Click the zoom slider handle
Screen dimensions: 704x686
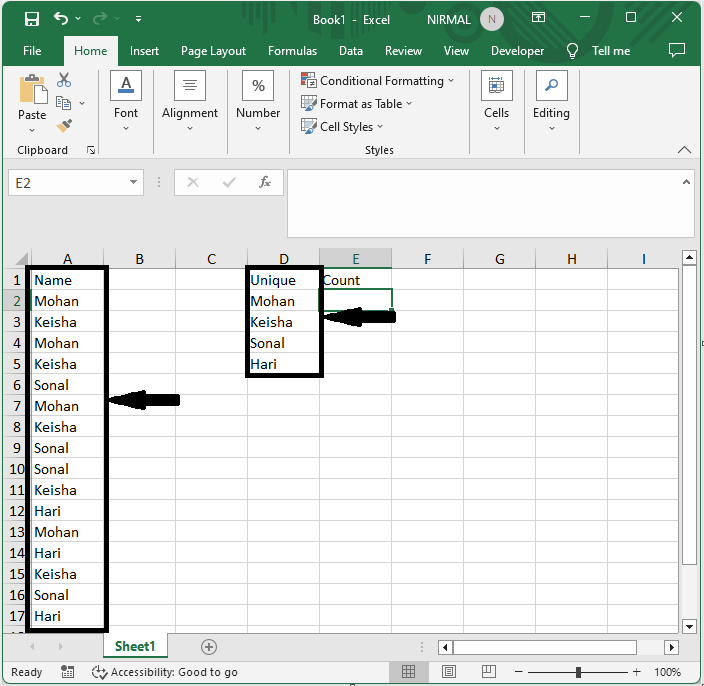coord(578,672)
